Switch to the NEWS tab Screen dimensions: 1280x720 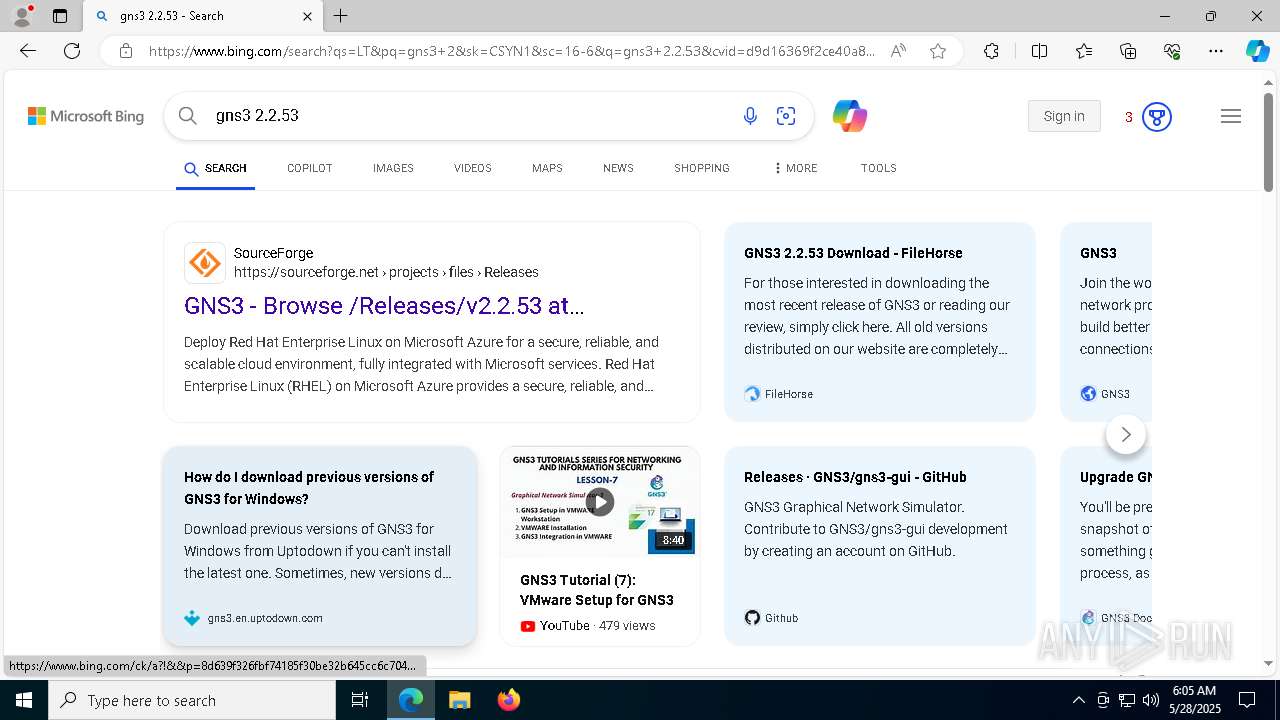click(x=618, y=168)
